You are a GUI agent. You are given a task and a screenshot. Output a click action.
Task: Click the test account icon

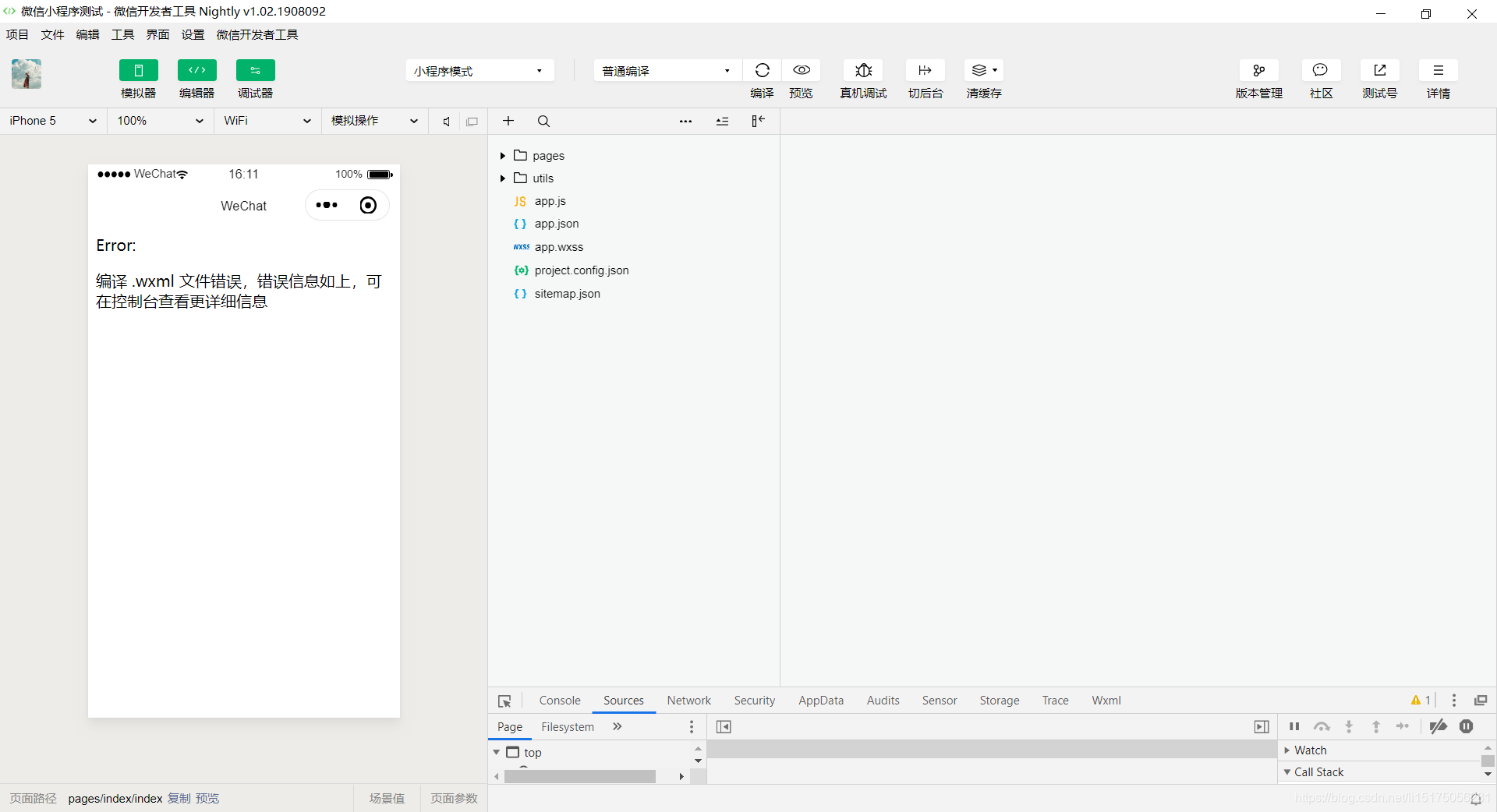coord(1379,70)
